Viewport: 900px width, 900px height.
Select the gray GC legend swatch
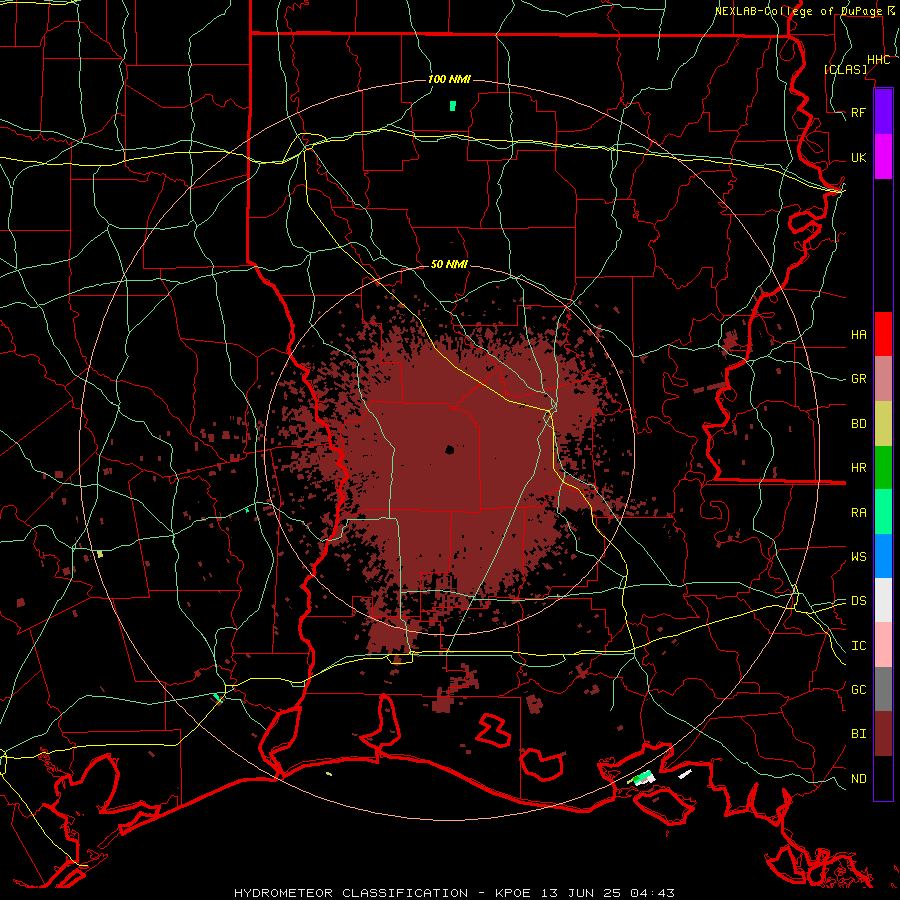click(883, 689)
